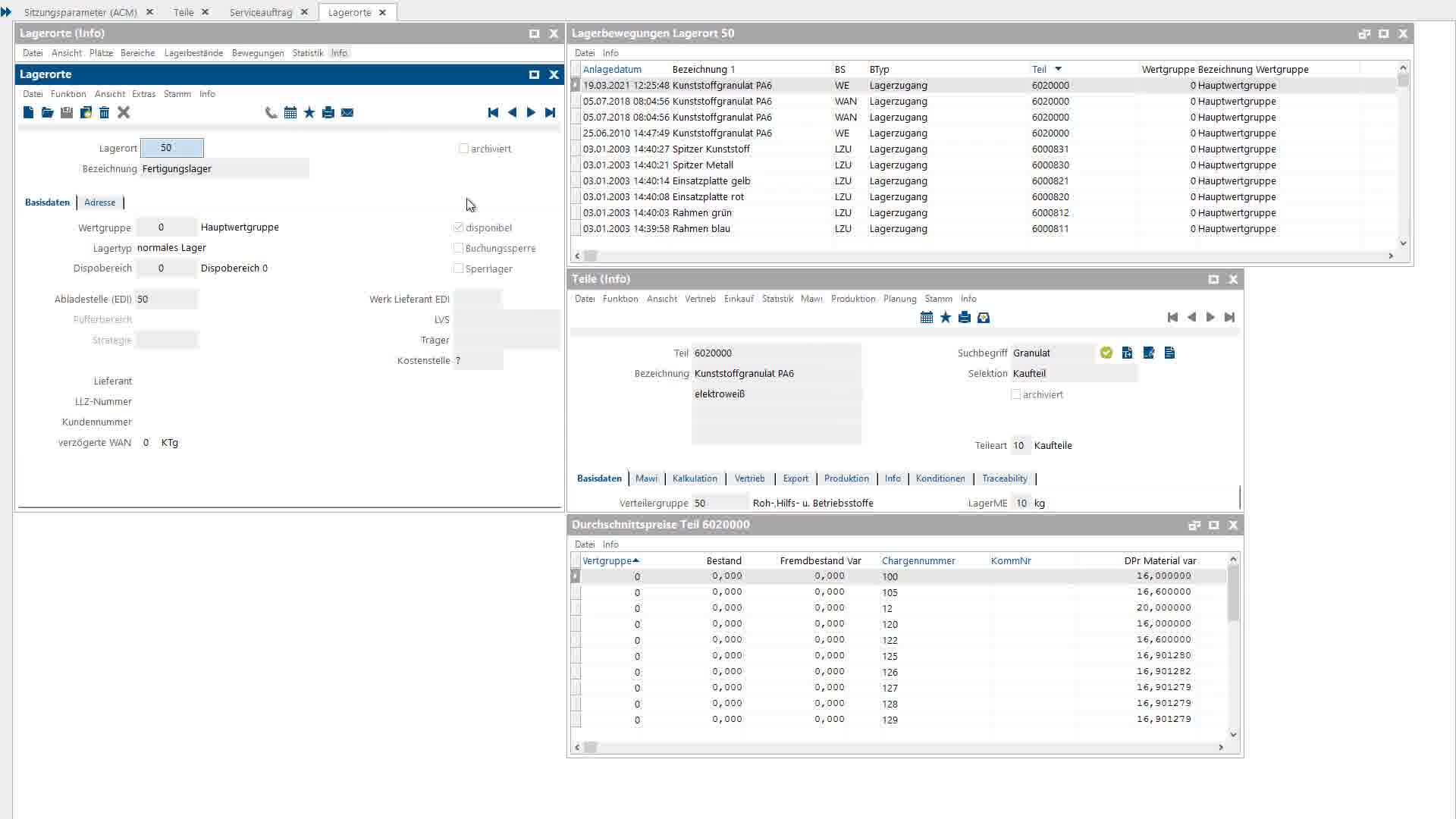1456x819 pixels.
Task: Select row selector of 19.03.2021 movement
Action: point(576,86)
